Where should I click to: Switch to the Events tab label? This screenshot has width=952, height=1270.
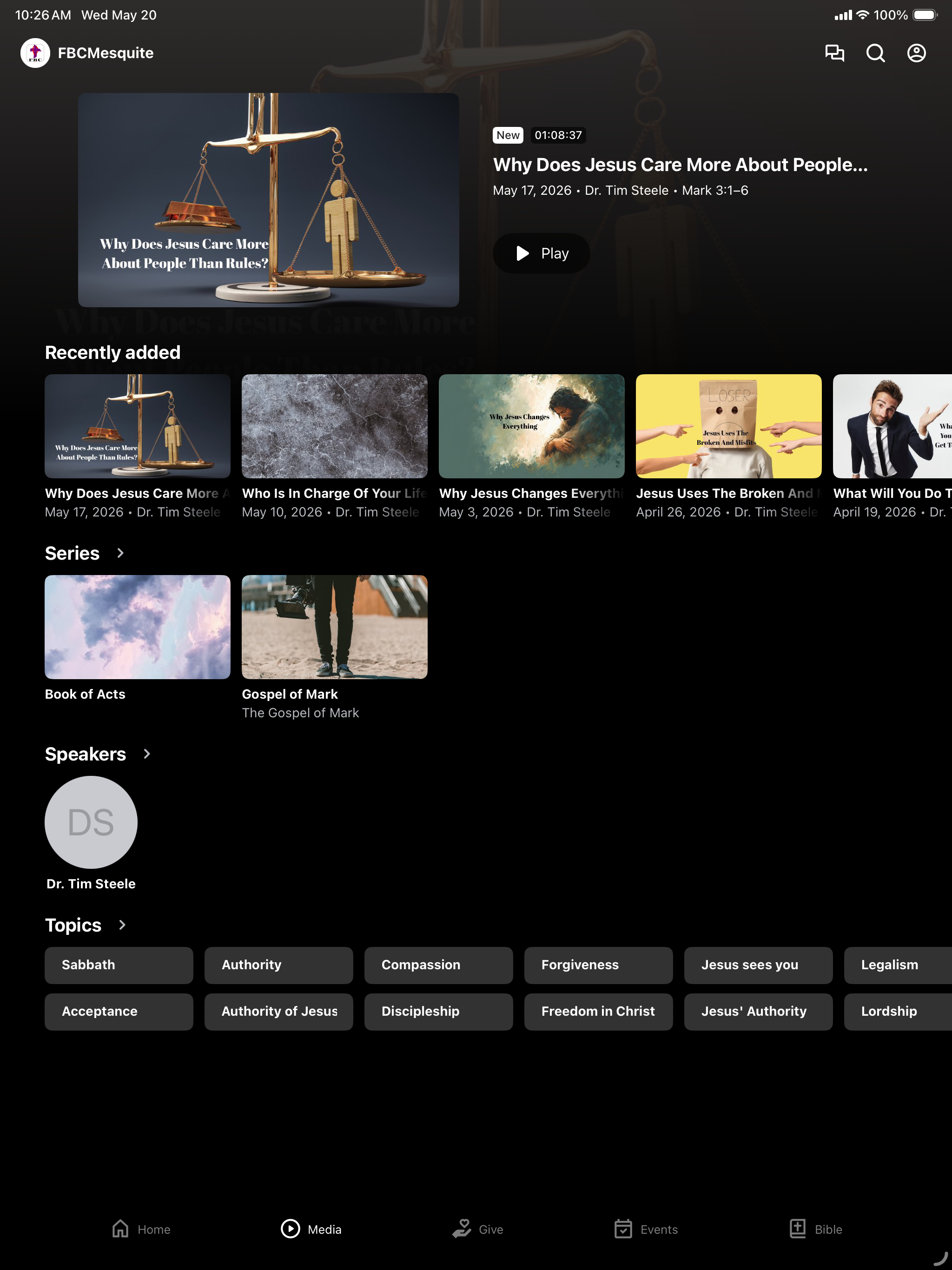659,1229
